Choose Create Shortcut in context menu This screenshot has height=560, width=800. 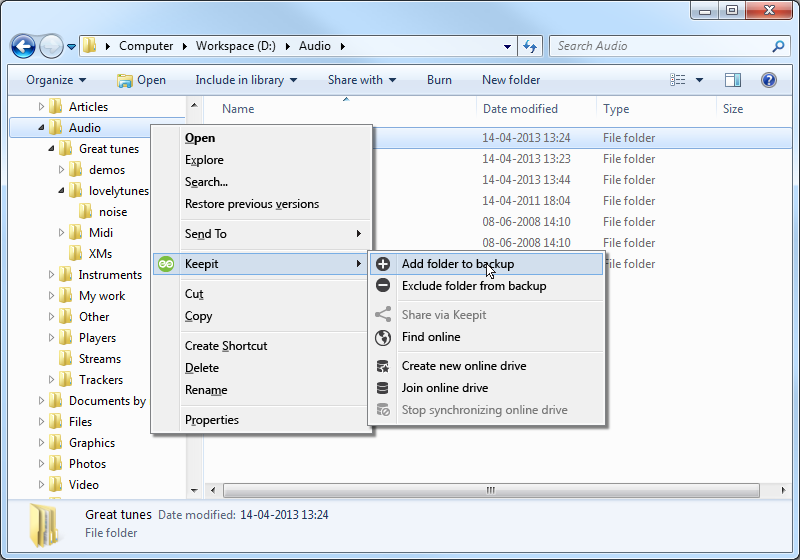pos(262,346)
